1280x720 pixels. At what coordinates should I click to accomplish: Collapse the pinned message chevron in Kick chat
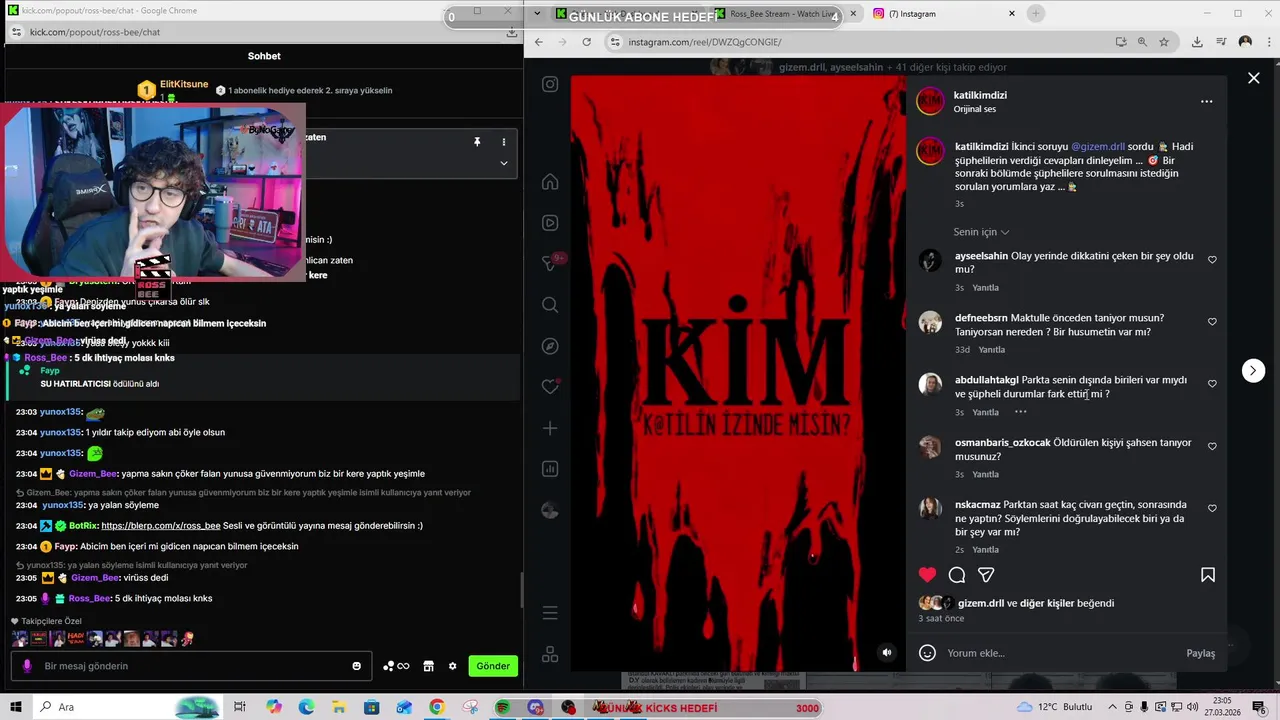(504, 163)
